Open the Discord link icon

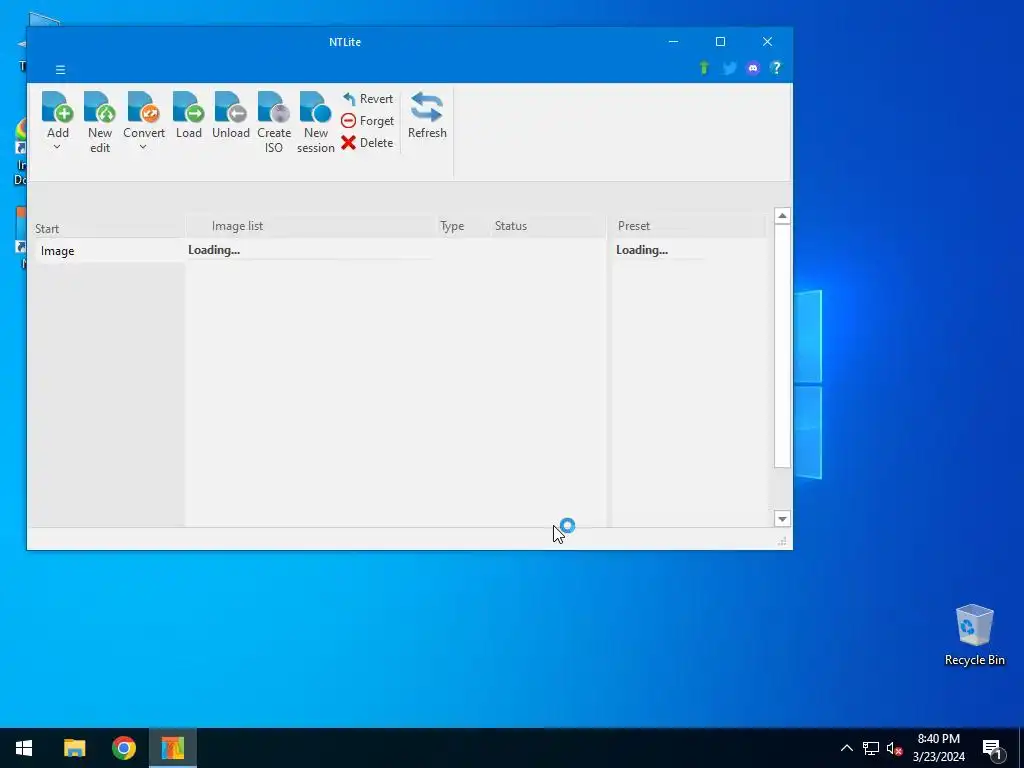click(x=752, y=68)
